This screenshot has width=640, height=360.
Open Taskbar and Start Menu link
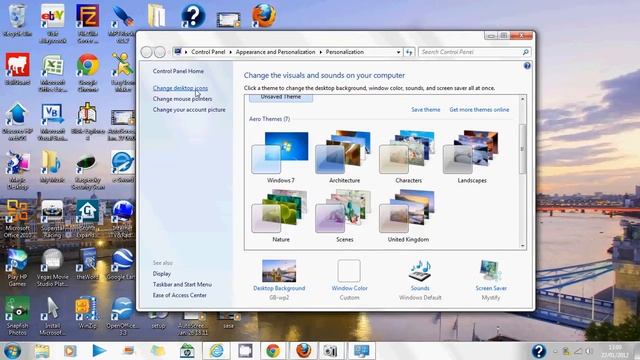pos(182,284)
